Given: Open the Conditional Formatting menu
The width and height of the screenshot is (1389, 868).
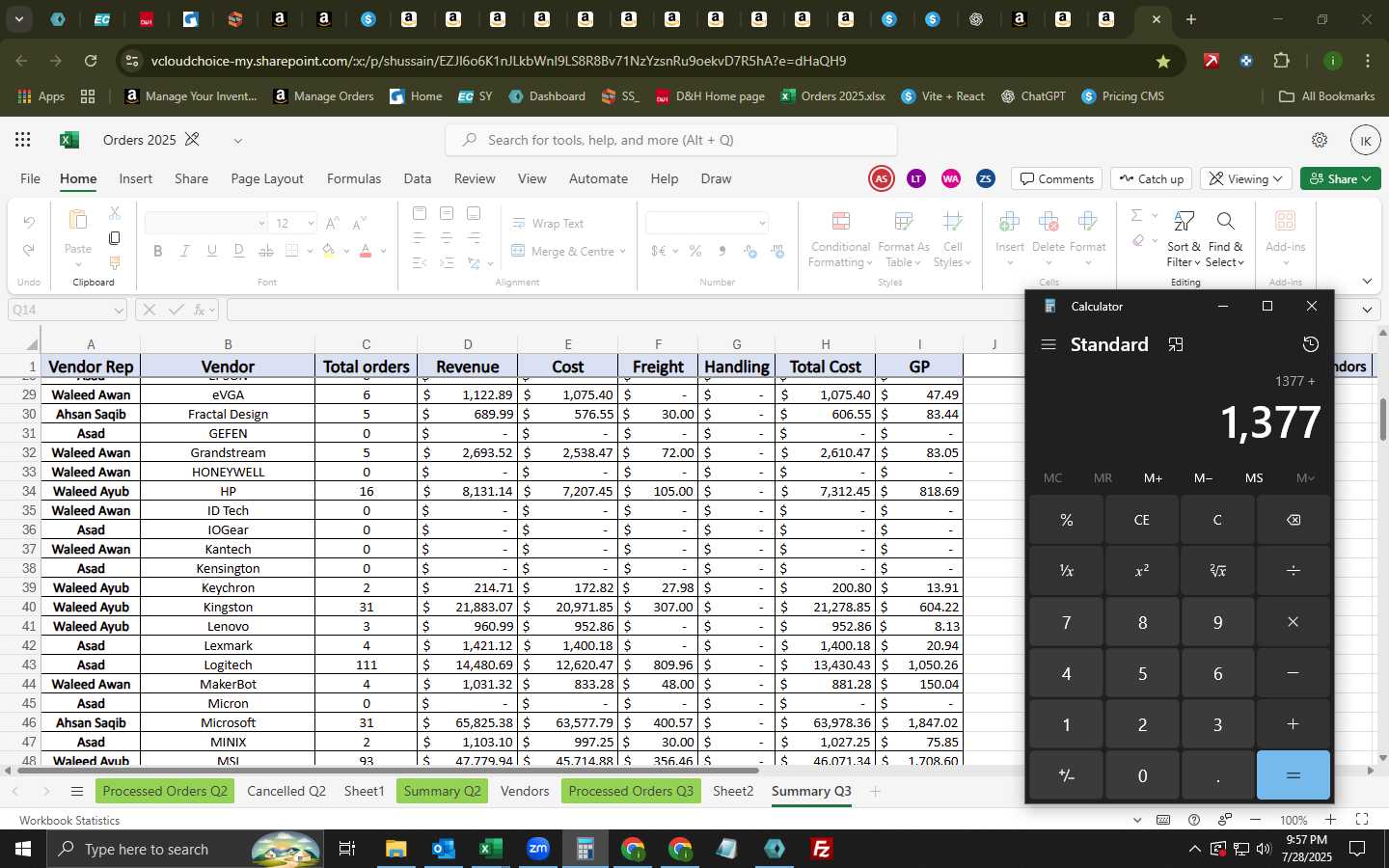Looking at the screenshot, I should click(839, 240).
